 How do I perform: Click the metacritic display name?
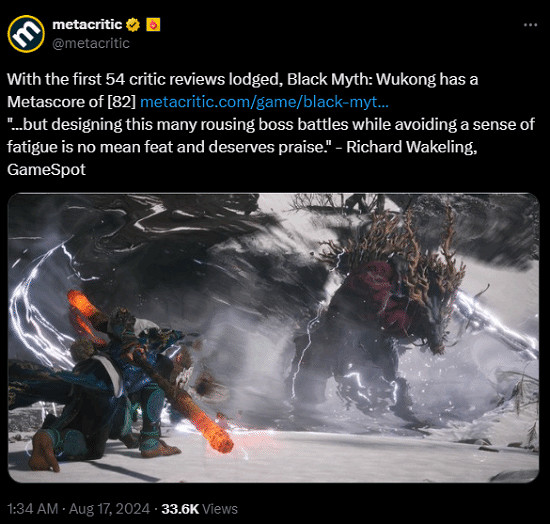tap(87, 25)
